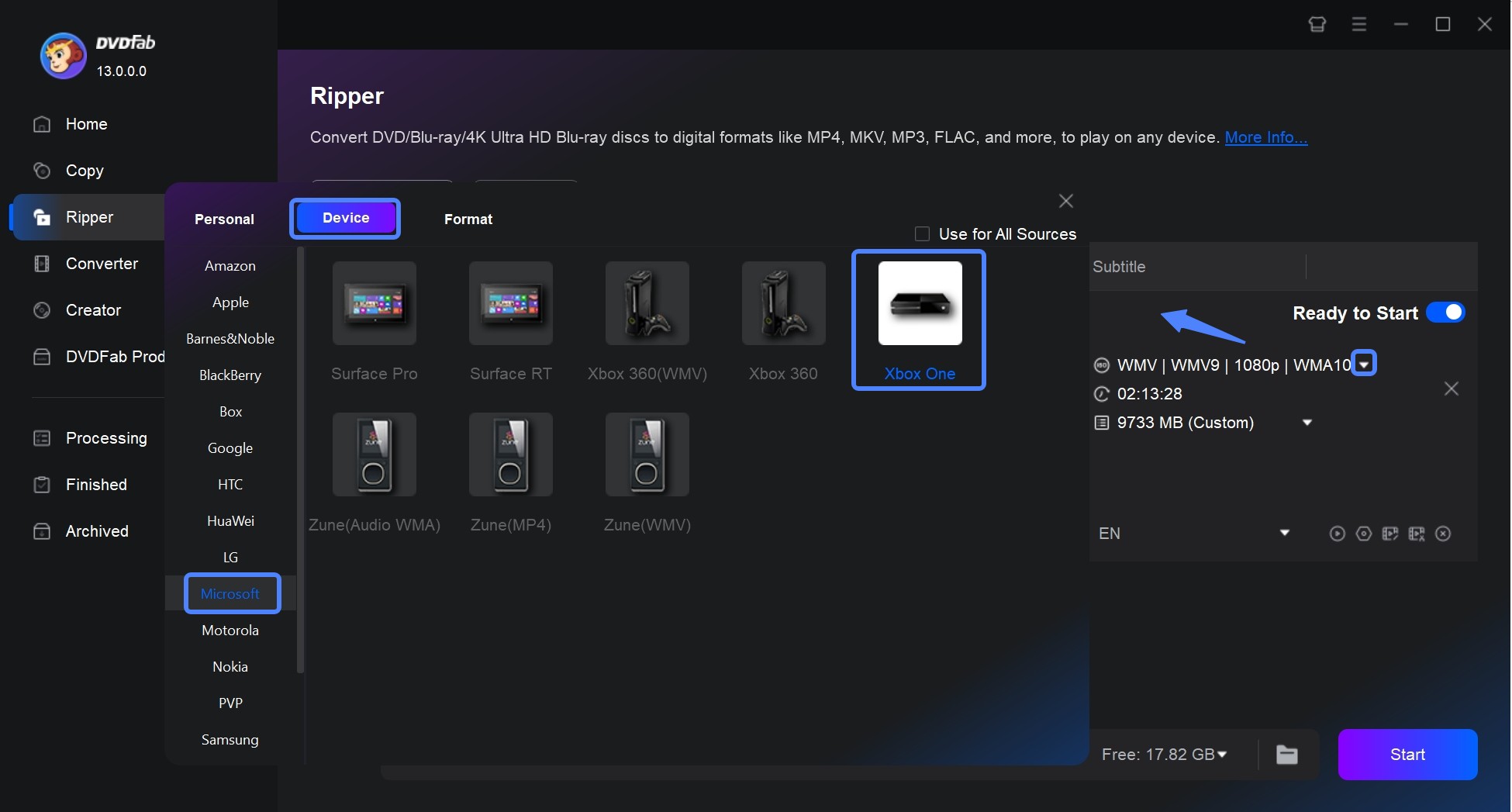Select LG in brand list
This screenshot has width=1512, height=812.
point(230,558)
